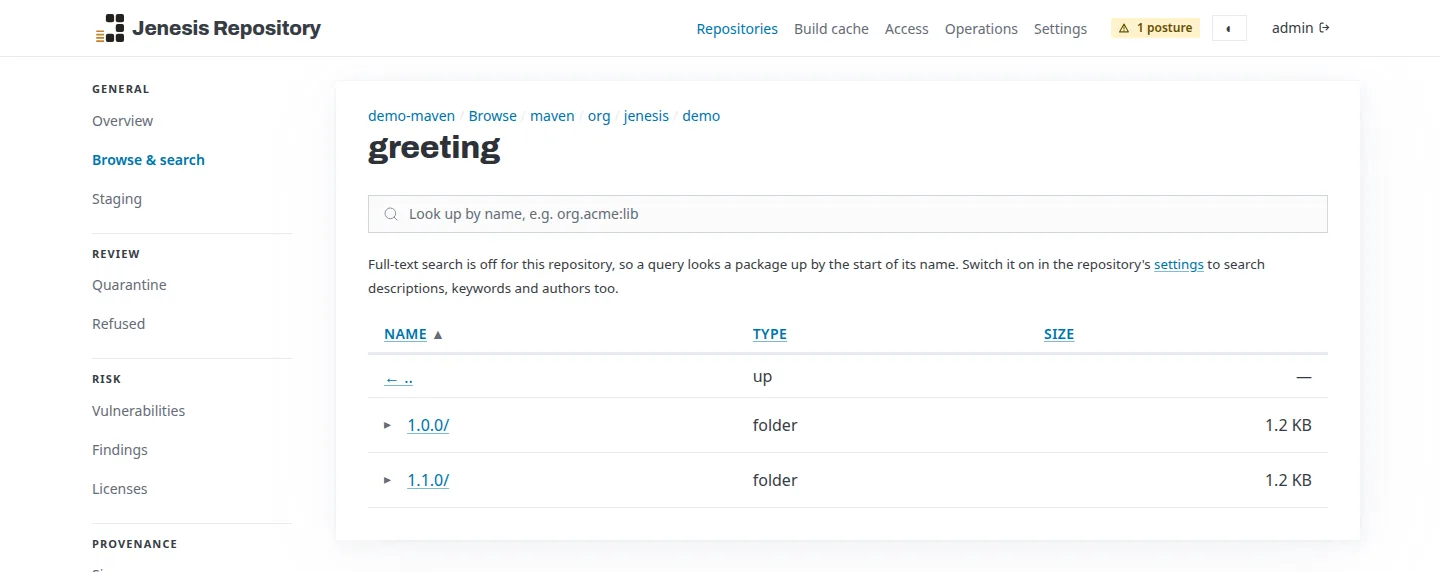This screenshot has width=1440, height=572.
Task: Open the 1.1.0/ folder link
Action: pyautogui.click(x=428, y=480)
